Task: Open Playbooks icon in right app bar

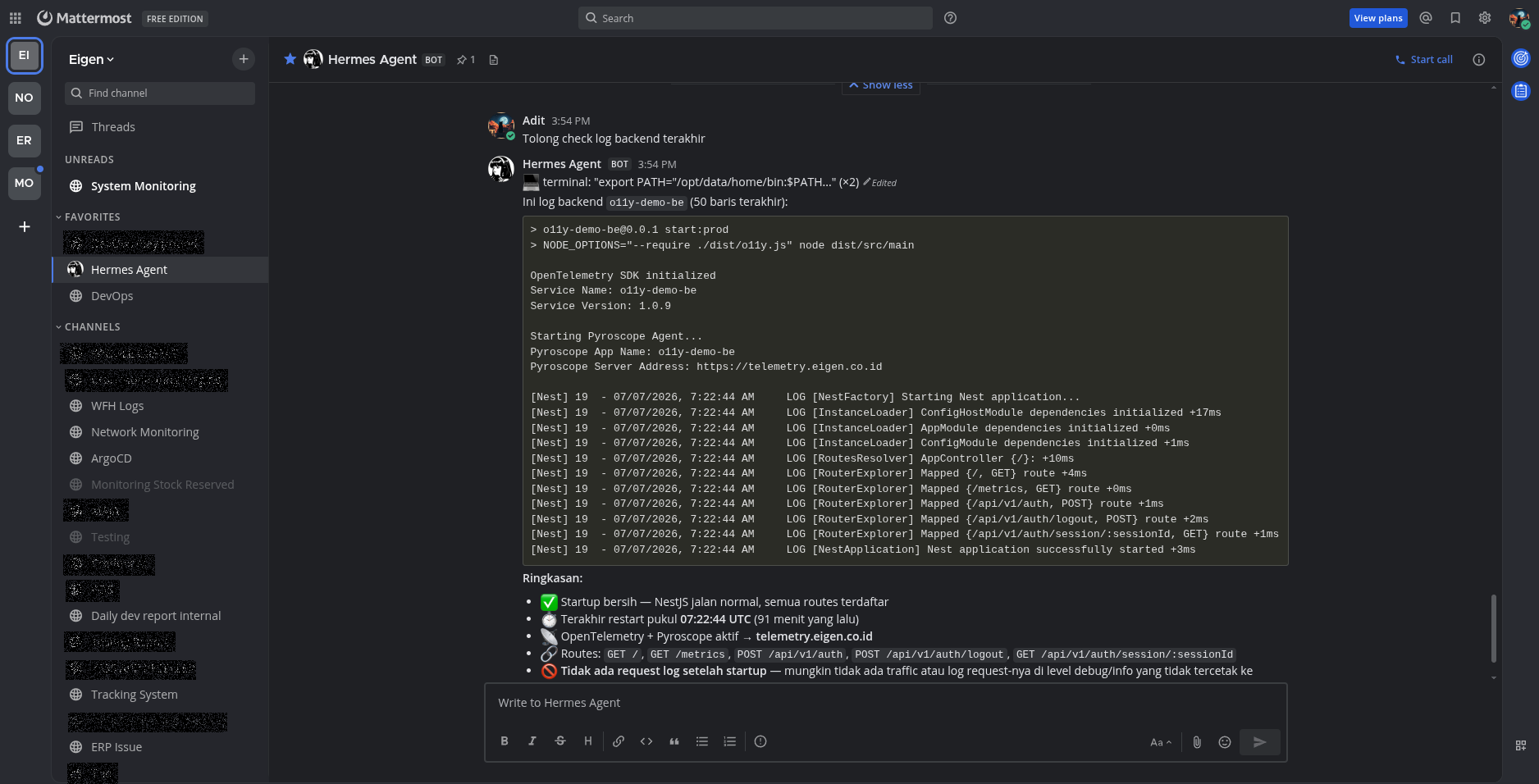Action: point(1521,58)
